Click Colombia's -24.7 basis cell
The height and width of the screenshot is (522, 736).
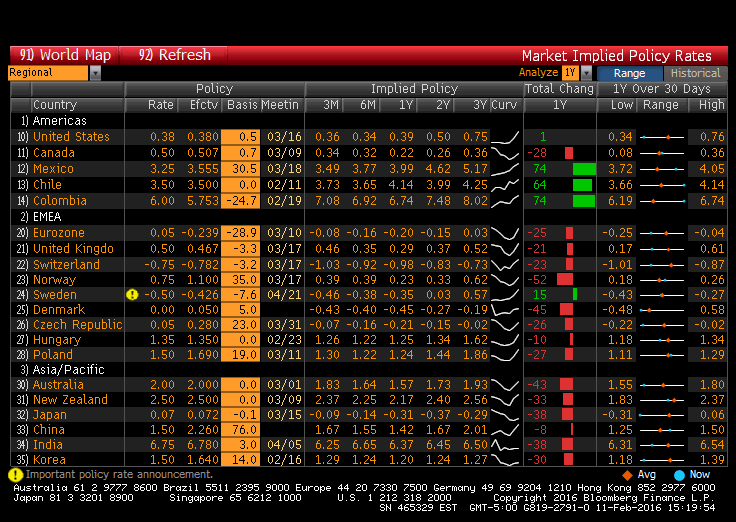click(240, 201)
